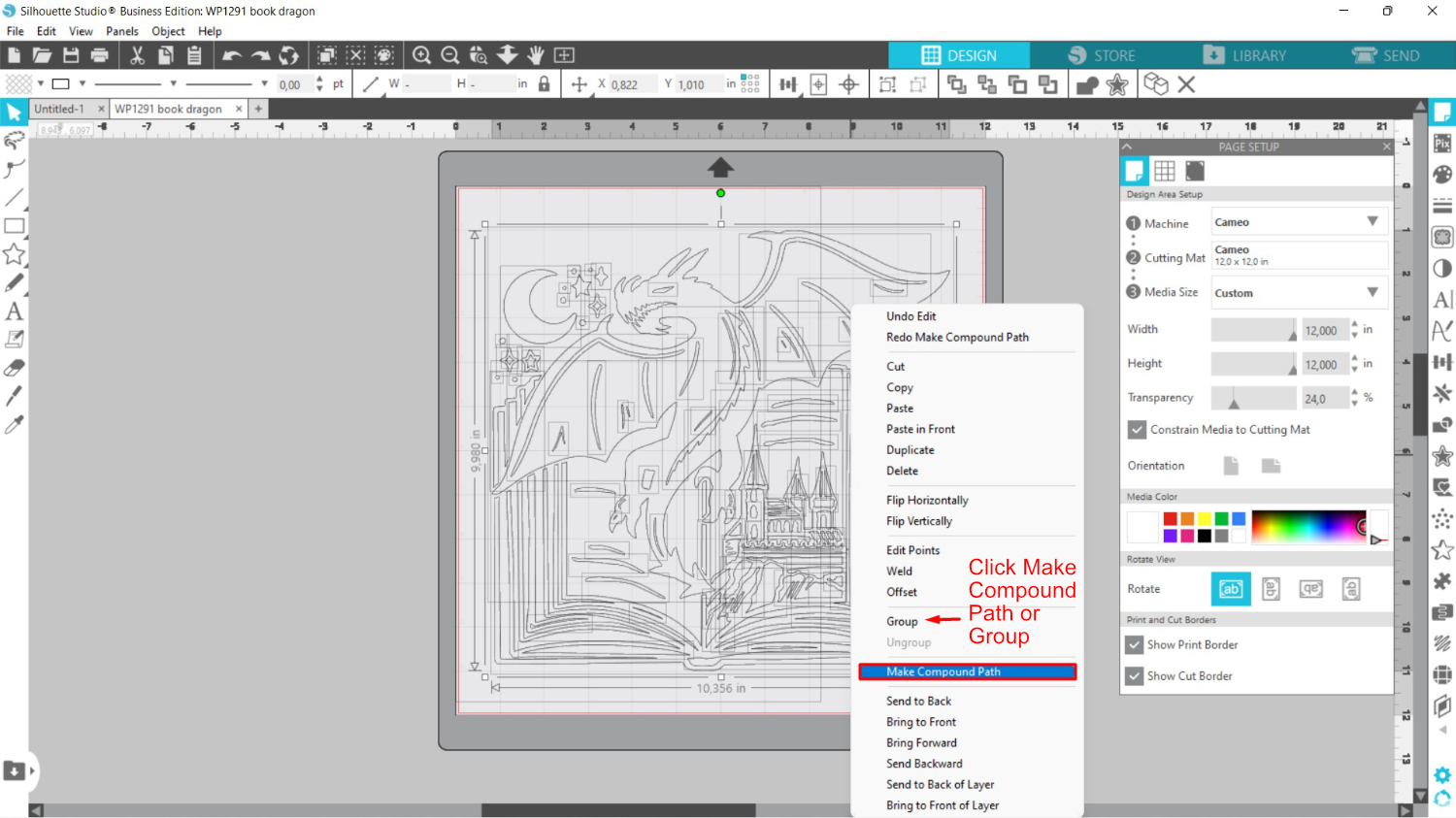Screen dimensions: 1456x818
Task: Select landscape orientation icon
Action: [1271, 466]
